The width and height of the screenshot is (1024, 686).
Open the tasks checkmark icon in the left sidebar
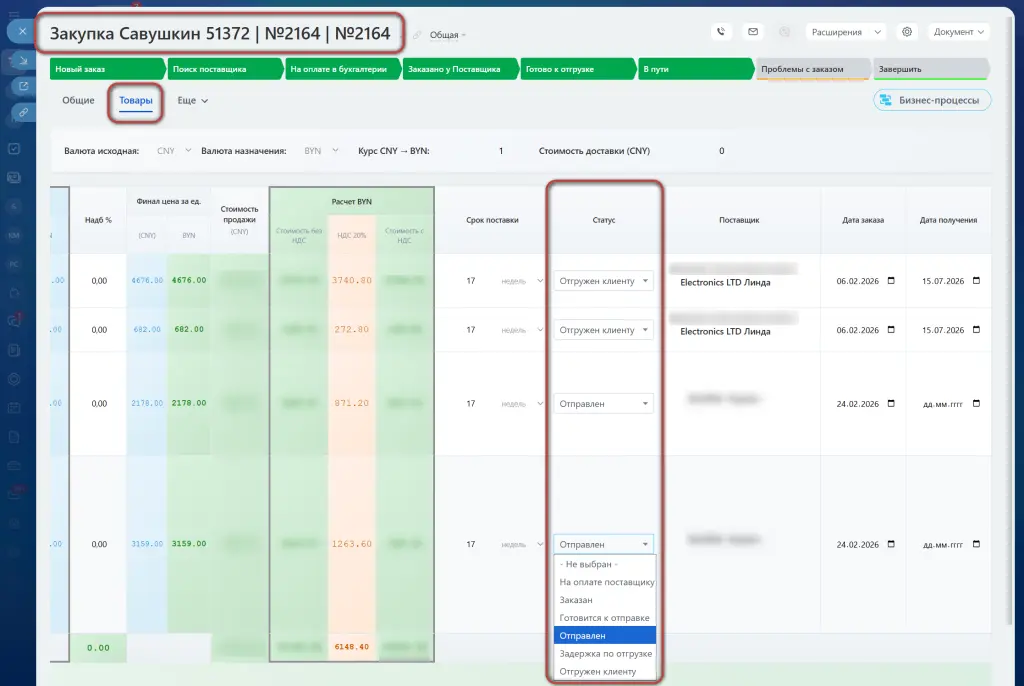point(14,148)
